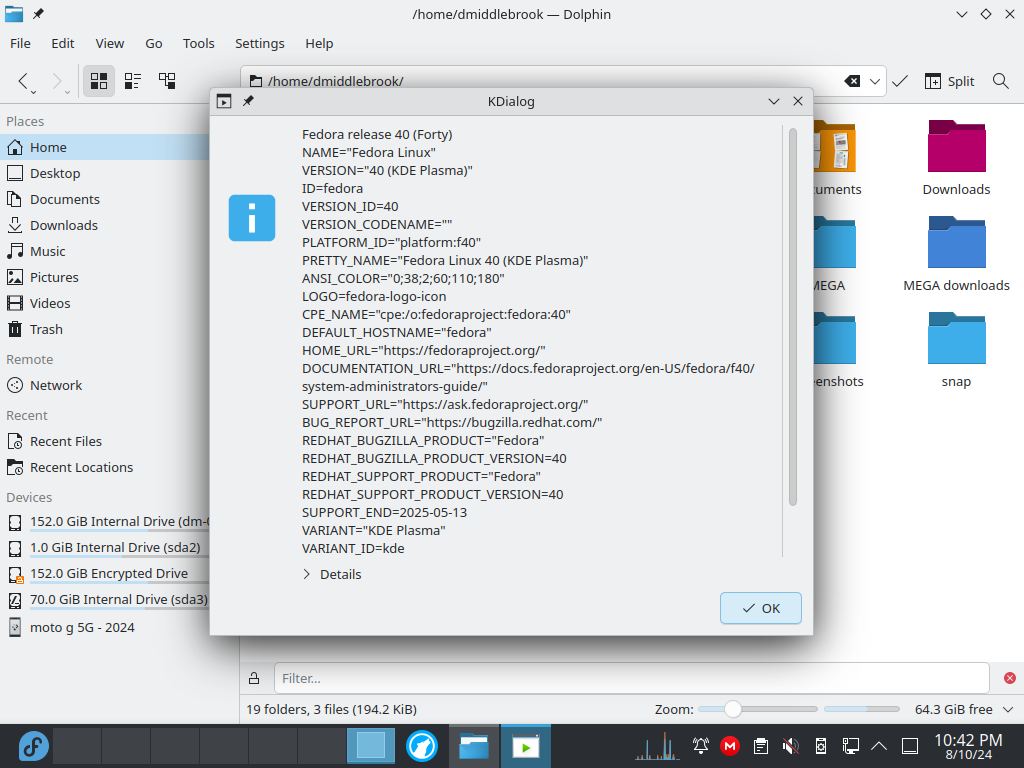The width and height of the screenshot is (1024, 768).
Task: Open Pictures place
Action: 106,278
